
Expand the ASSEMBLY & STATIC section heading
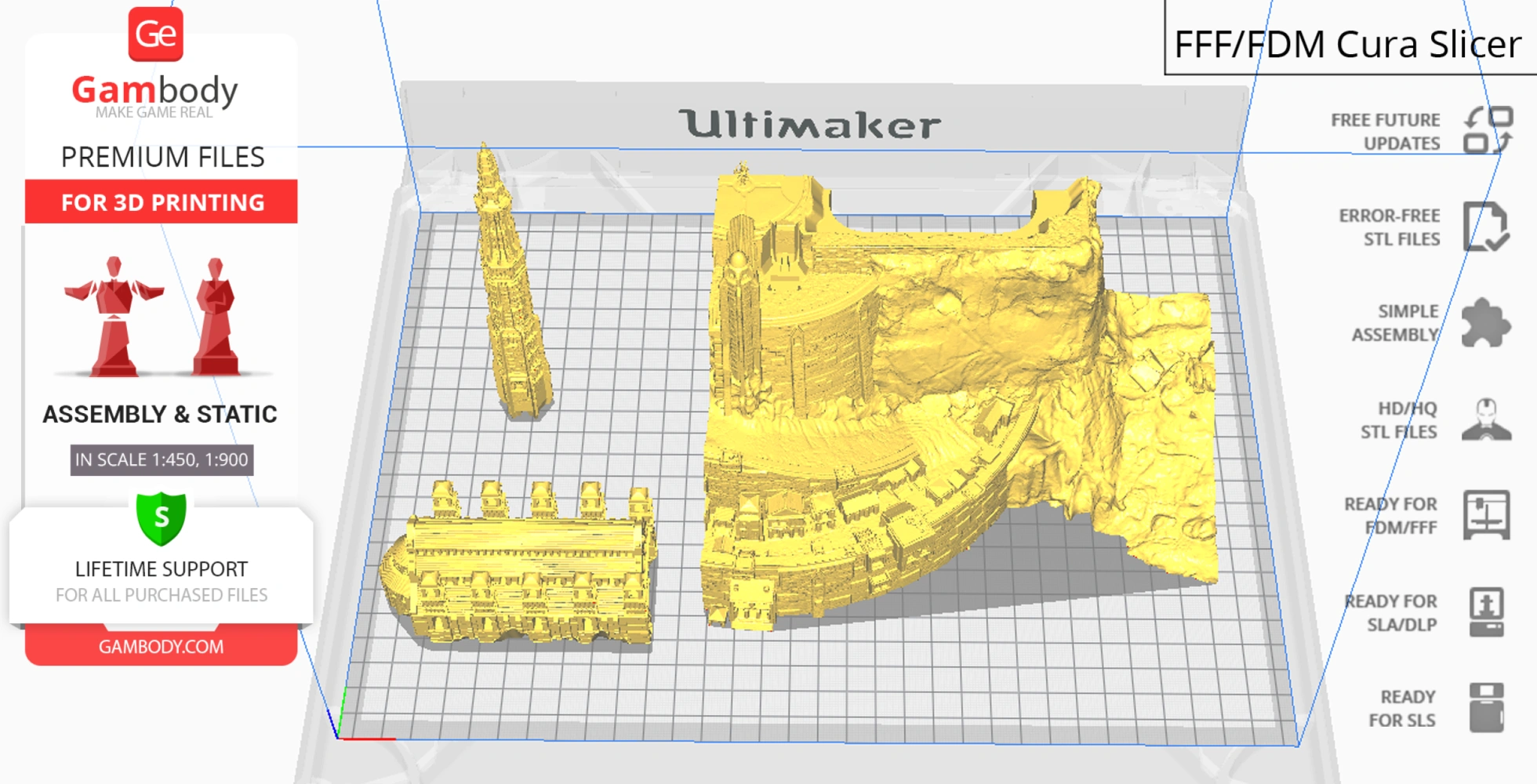tap(161, 415)
